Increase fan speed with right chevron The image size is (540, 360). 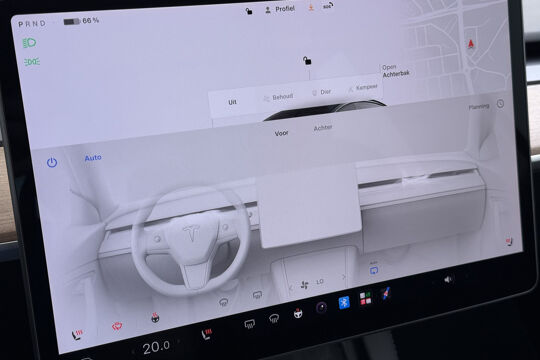[343, 277]
